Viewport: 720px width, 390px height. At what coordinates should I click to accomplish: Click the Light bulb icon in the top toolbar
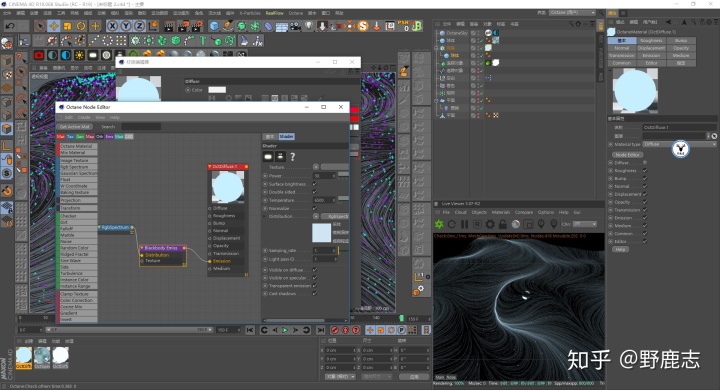pos(309,26)
